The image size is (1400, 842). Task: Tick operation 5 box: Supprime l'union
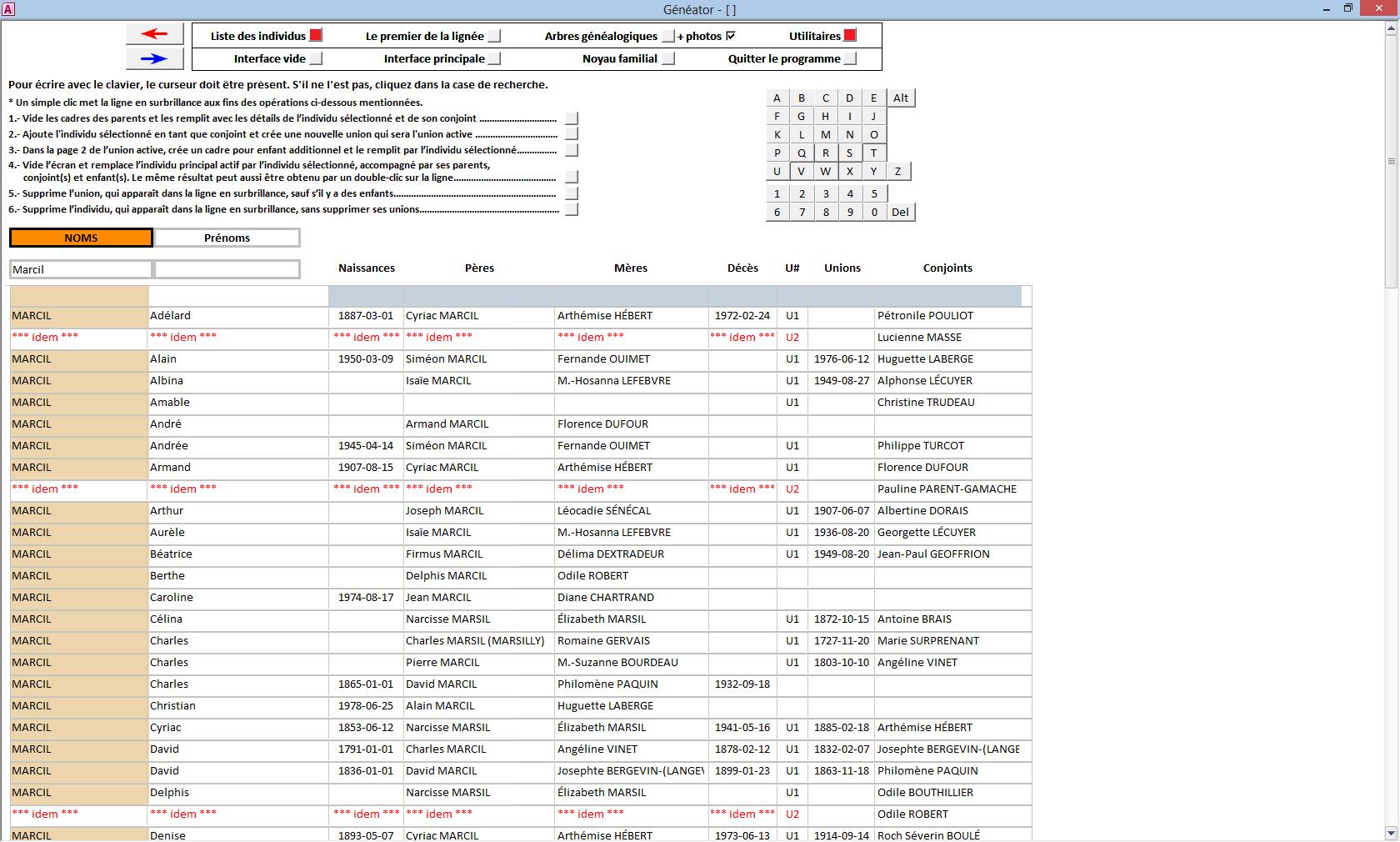pos(572,193)
